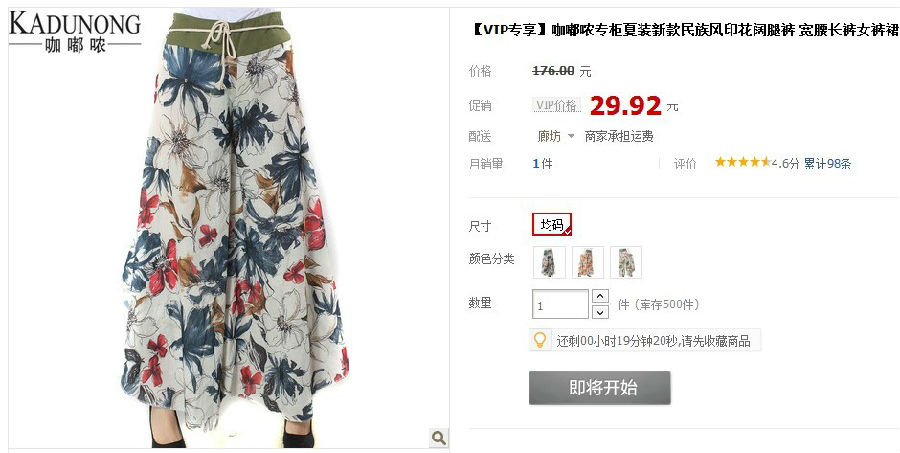Screen dimensions: 900x453
Task: Click the KADUNONG brand logo
Action: click(75, 32)
